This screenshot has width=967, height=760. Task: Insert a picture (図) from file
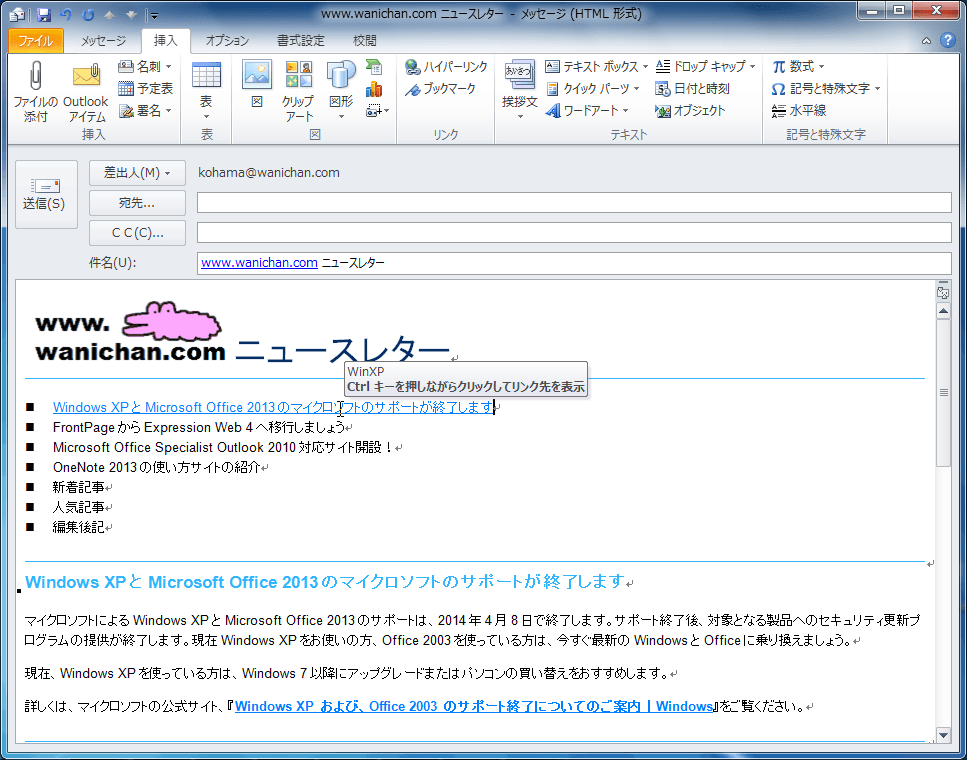coord(257,85)
